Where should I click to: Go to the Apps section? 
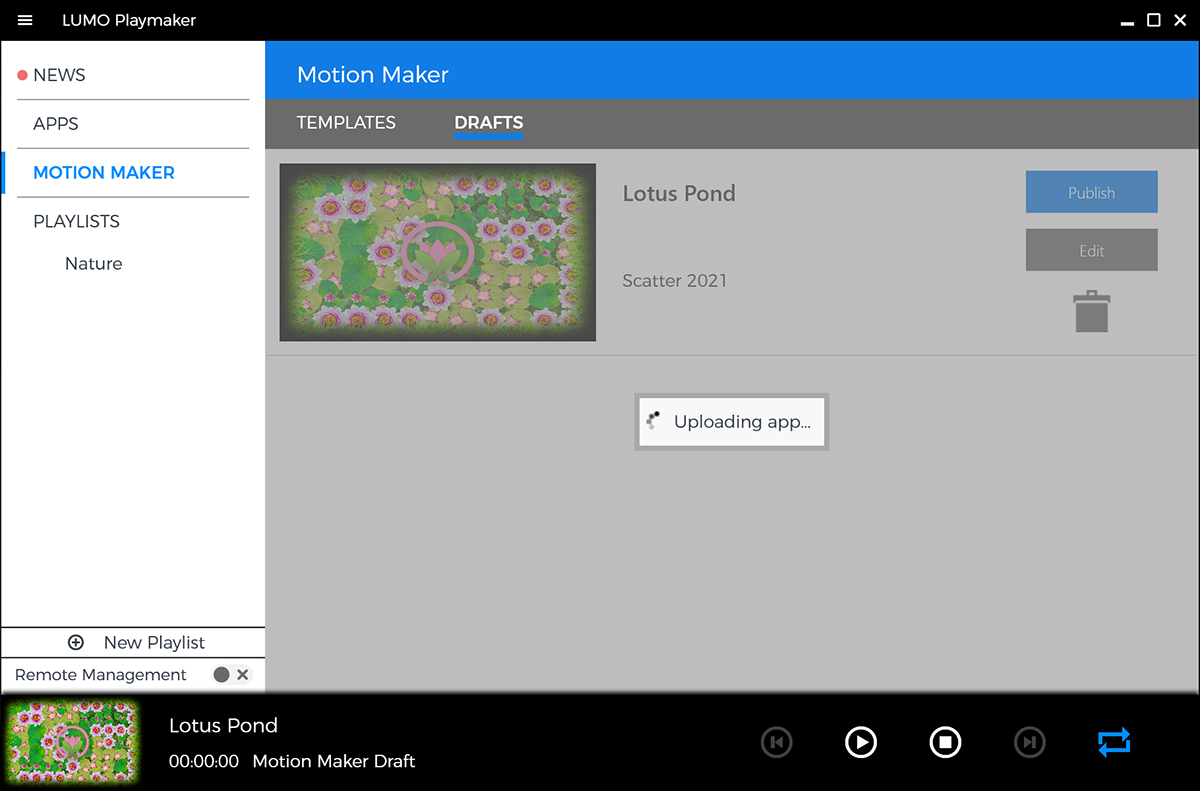pos(56,124)
